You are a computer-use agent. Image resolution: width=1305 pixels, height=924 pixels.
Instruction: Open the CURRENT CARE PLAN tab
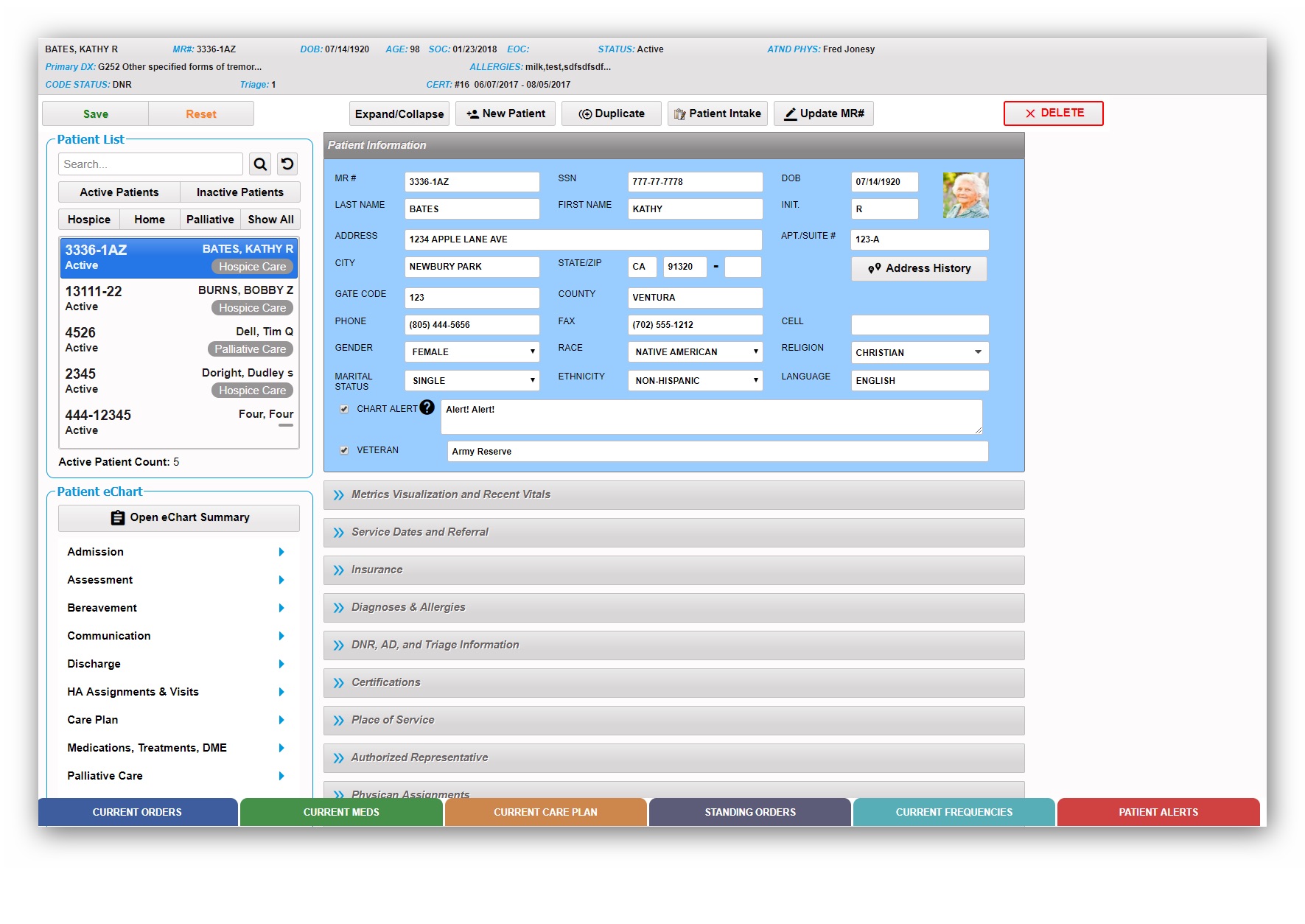pyautogui.click(x=546, y=812)
